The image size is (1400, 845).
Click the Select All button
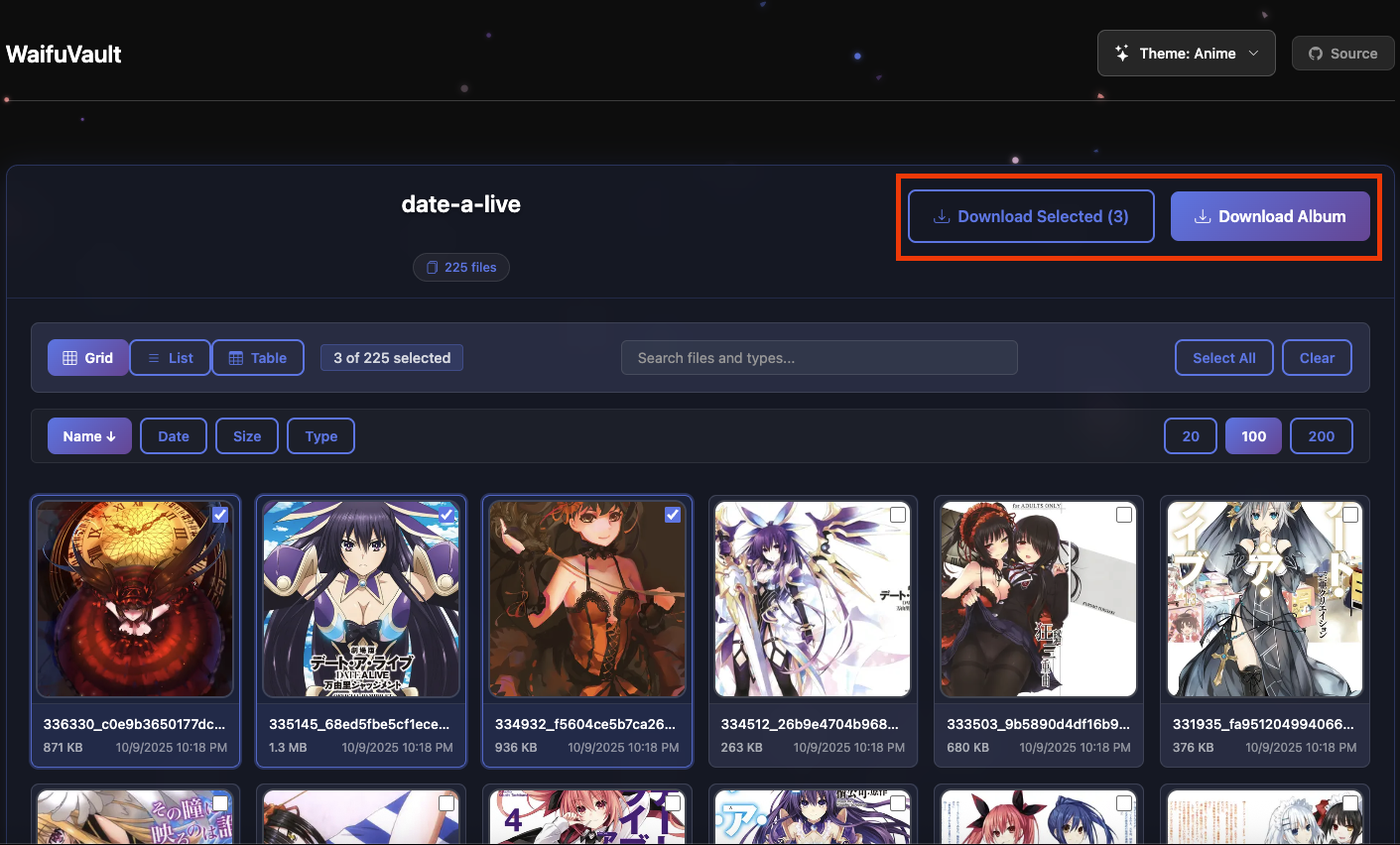(1224, 358)
